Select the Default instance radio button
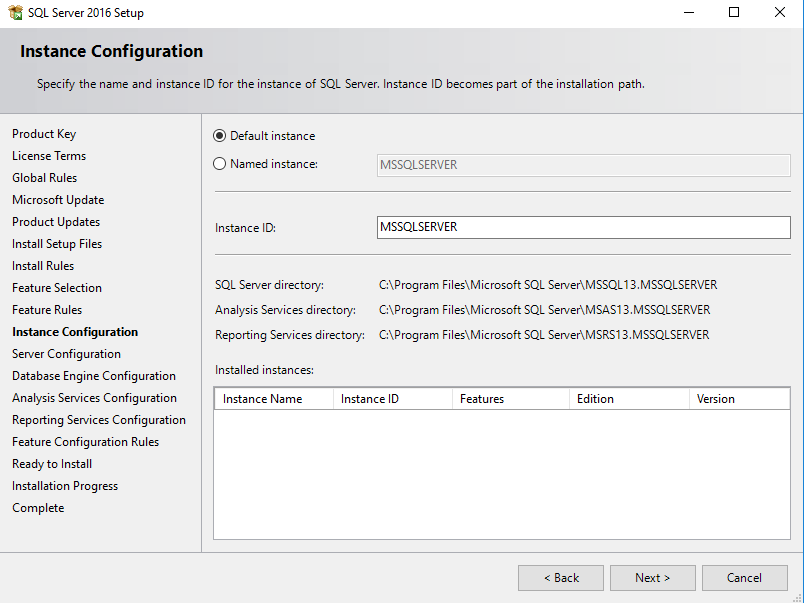The height and width of the screenshot is (603, 804). click(219, 136)
